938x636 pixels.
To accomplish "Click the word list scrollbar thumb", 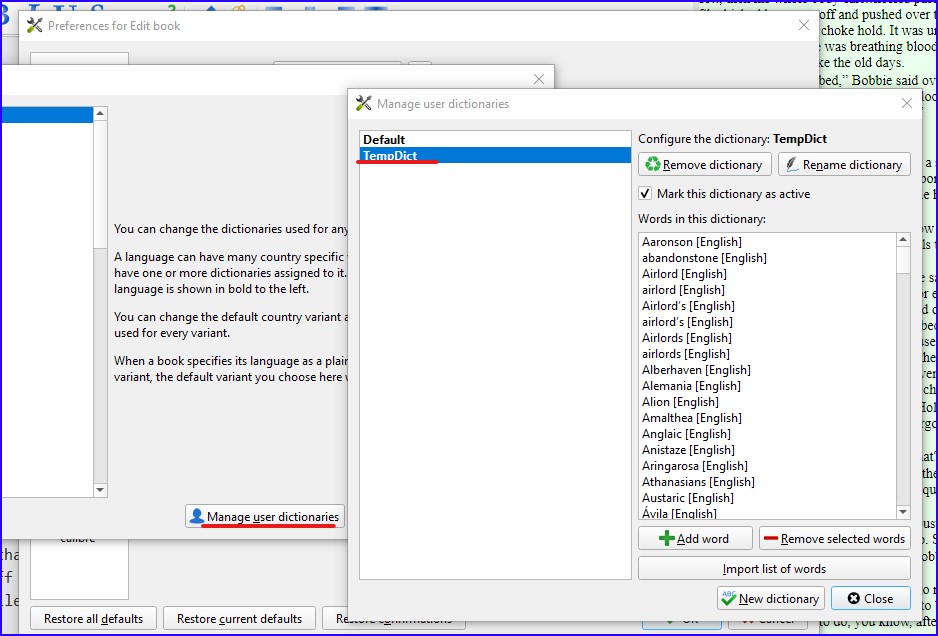I will point(903,260).
